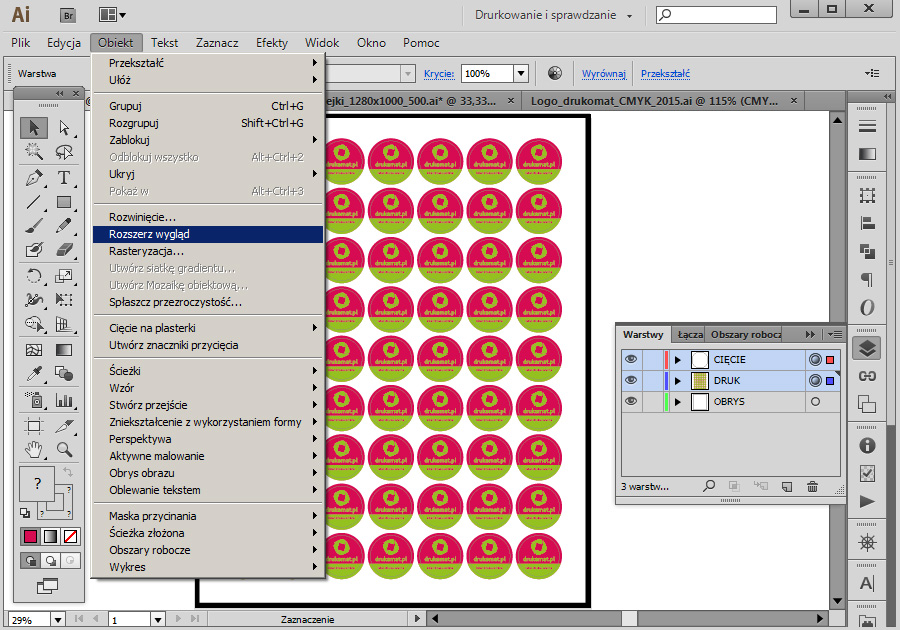
Task: Switch to Obszary robocze panel tab
Action: pos(744,335)
